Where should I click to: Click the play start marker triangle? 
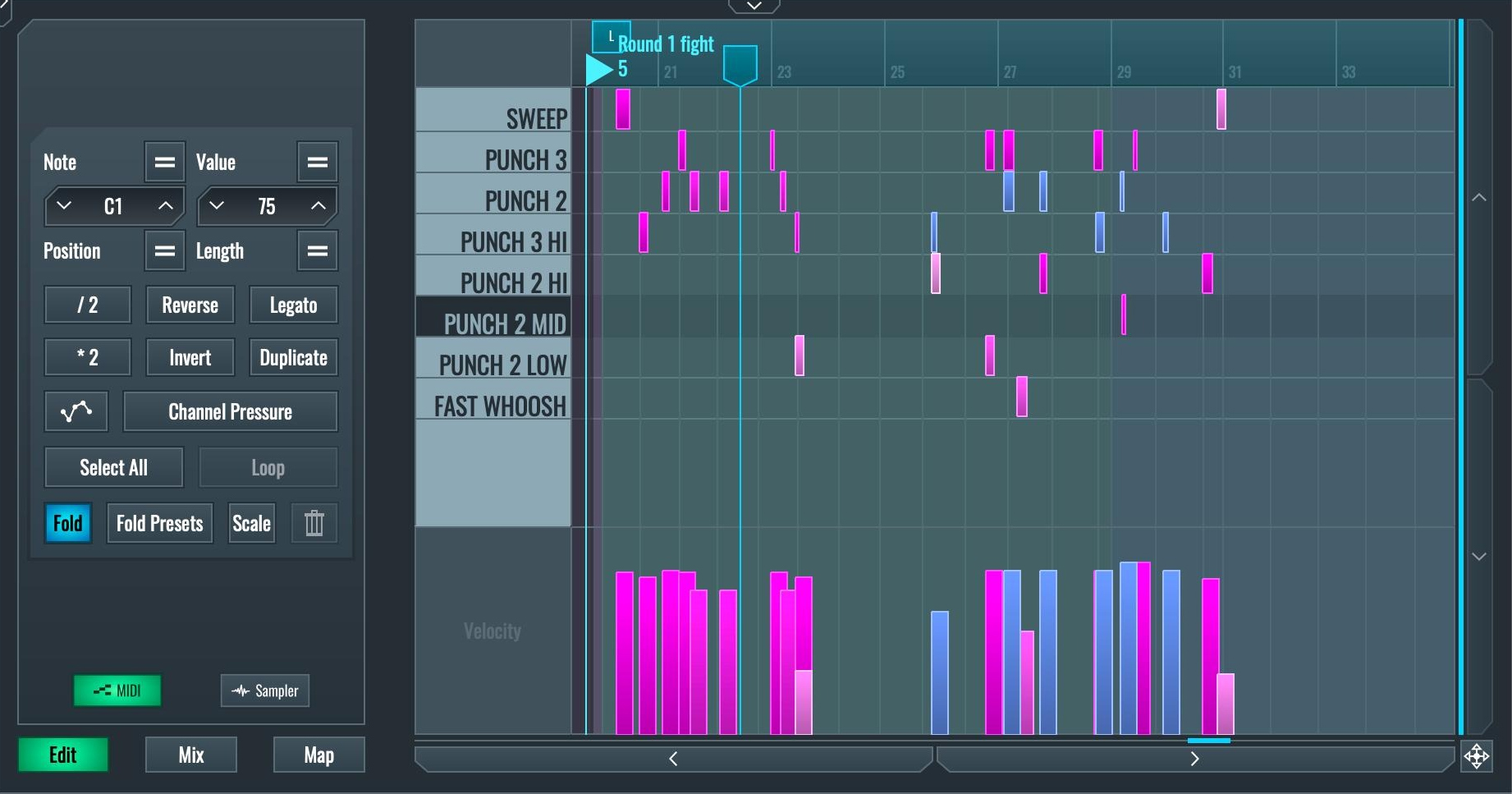(x=599, y=69)
